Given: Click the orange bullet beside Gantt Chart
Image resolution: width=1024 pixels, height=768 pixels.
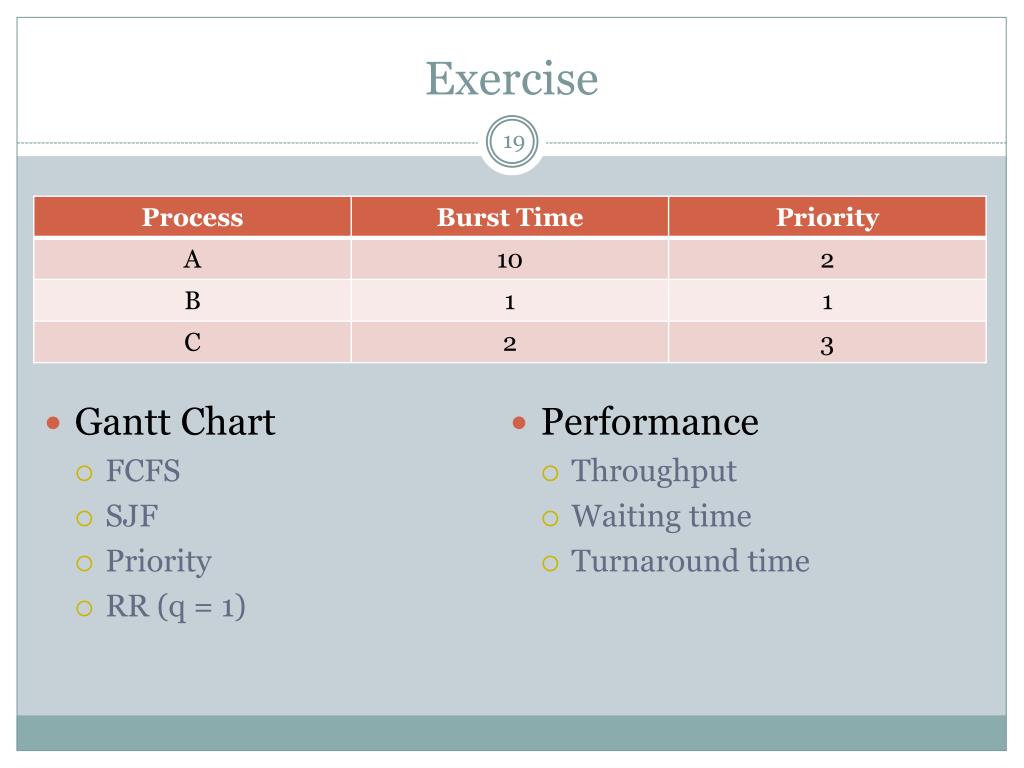Looking at the screenshot, I should pyautogui.click(x=54, y=423).
